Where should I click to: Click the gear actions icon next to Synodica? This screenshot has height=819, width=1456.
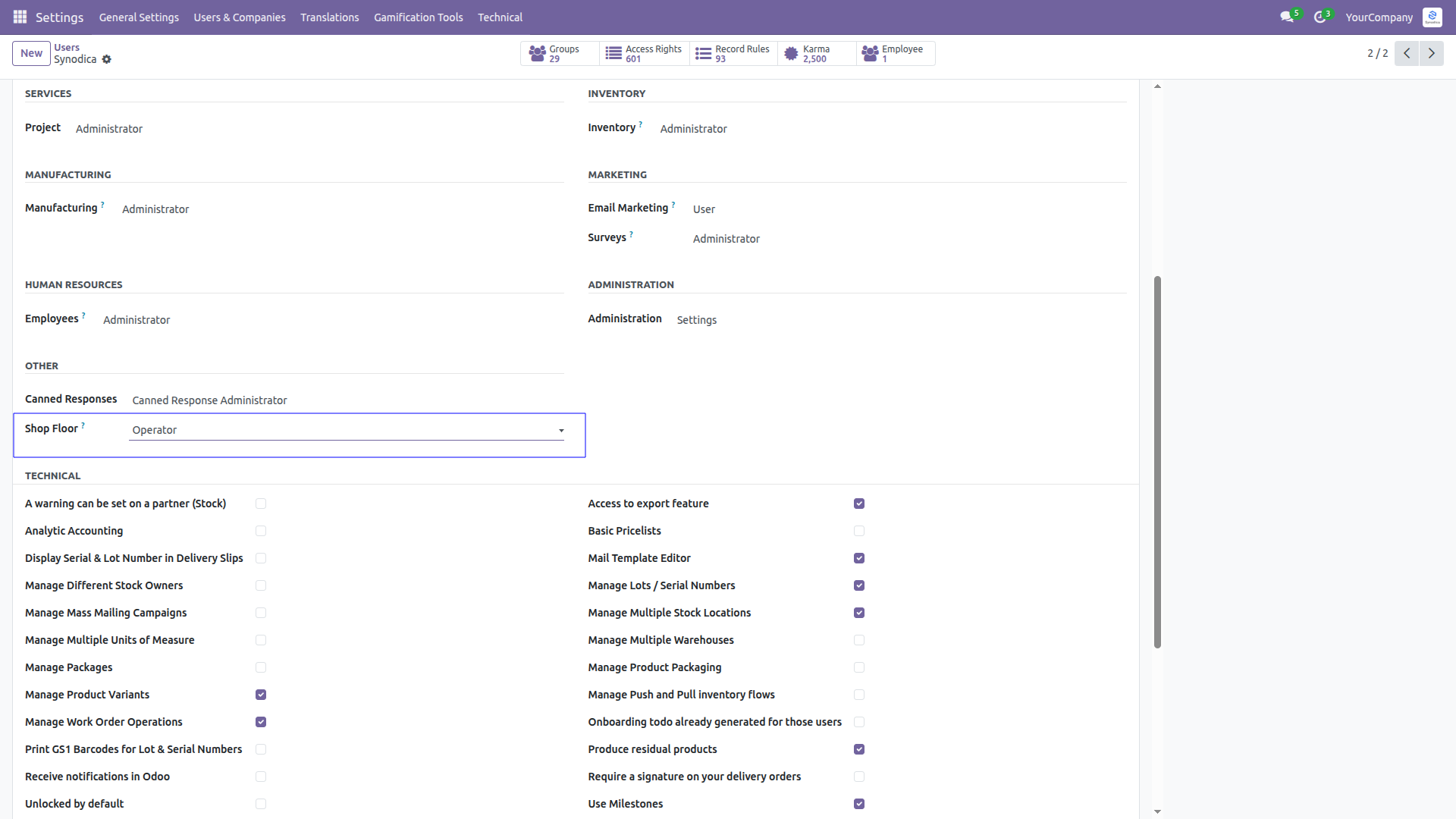point(106,59)
